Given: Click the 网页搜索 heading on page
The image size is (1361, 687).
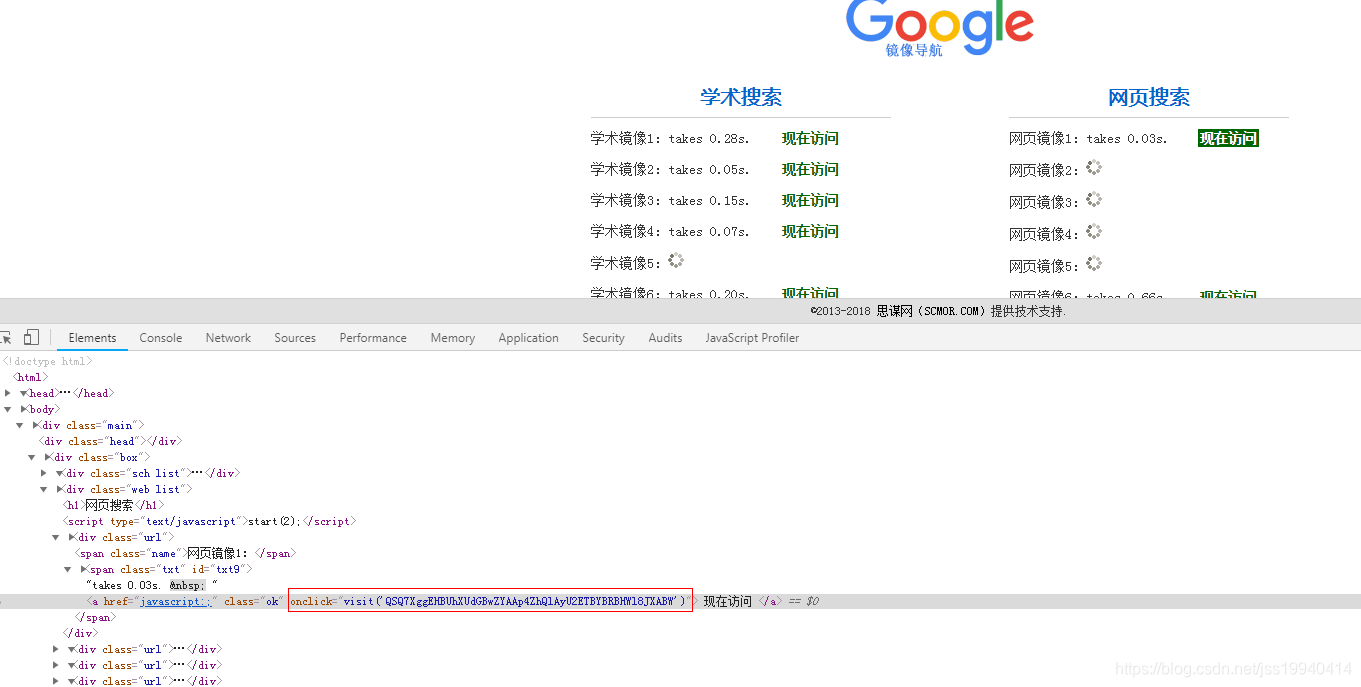Looking at the screenshot, I should [x=1149, y=97].
